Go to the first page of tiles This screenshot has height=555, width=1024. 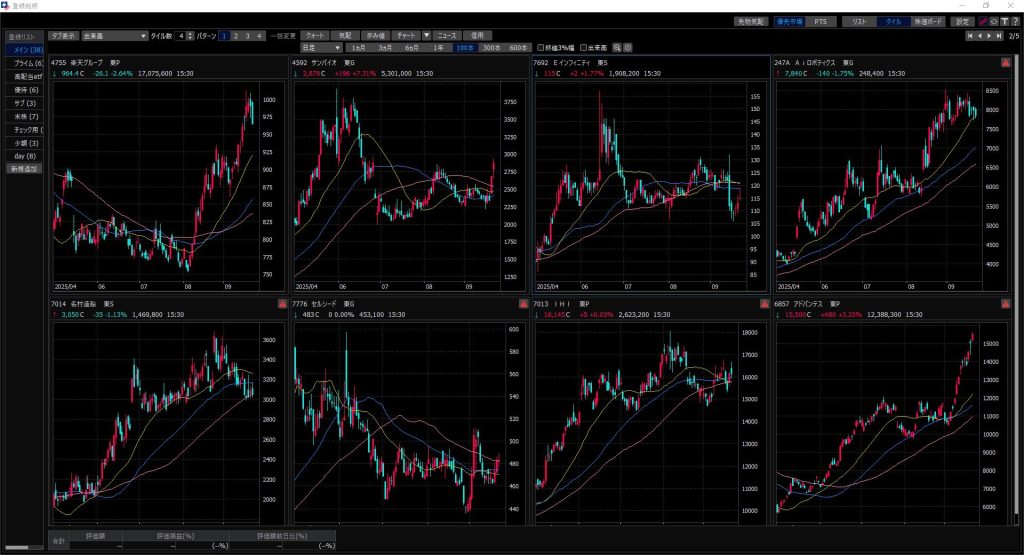[x=969, y=36]
